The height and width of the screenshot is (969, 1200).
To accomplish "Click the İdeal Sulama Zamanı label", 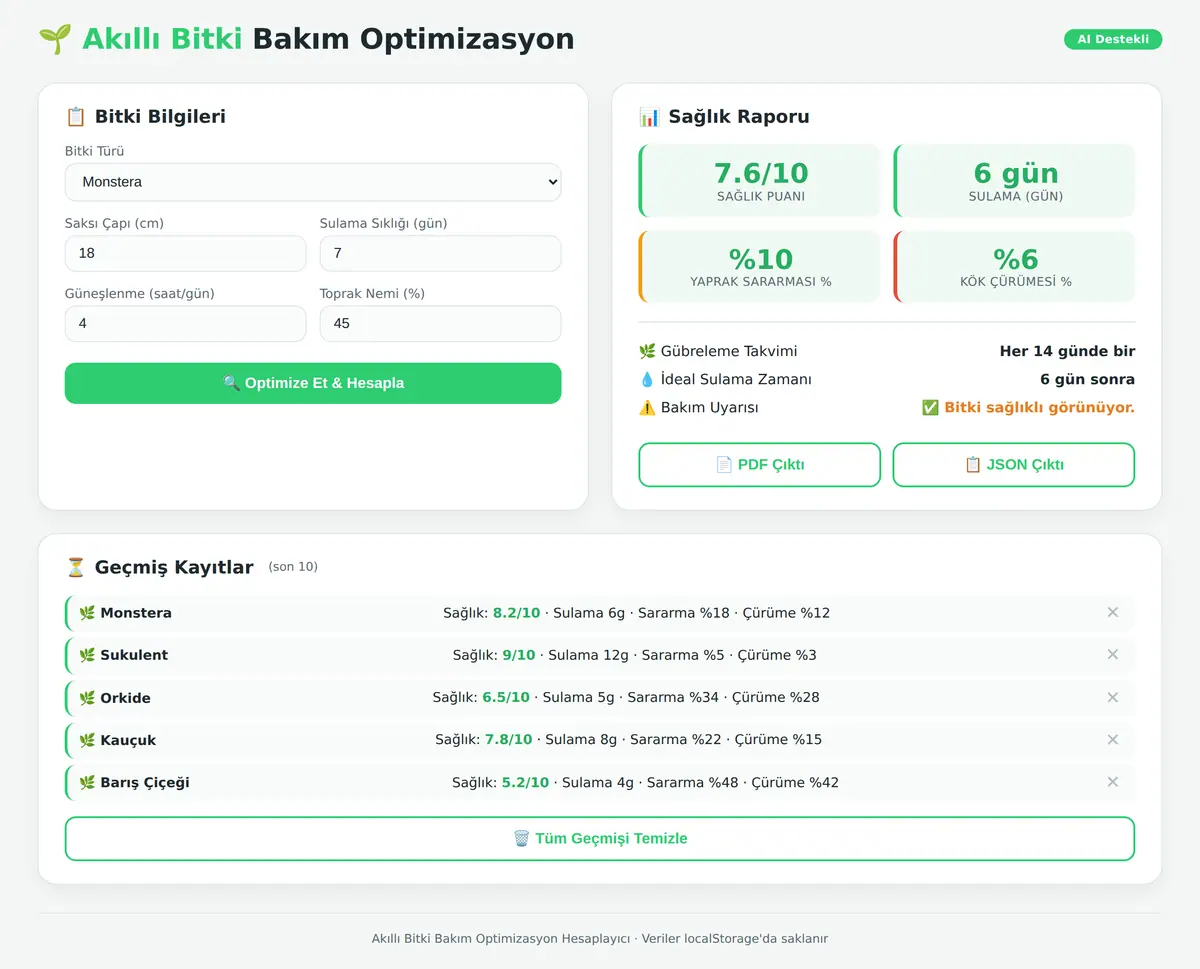I will coord(736,379).
